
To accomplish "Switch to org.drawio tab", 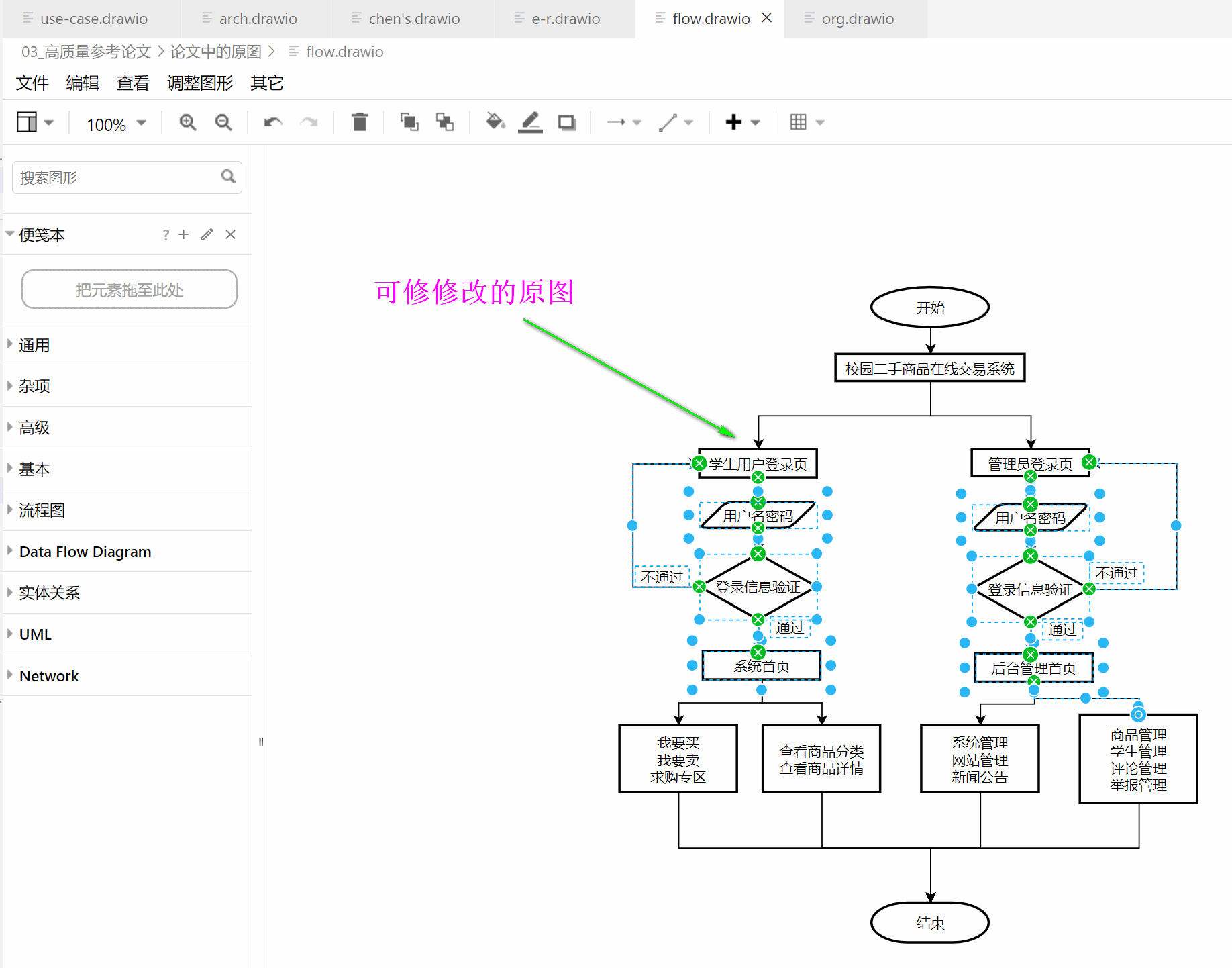I will (857, 19).
